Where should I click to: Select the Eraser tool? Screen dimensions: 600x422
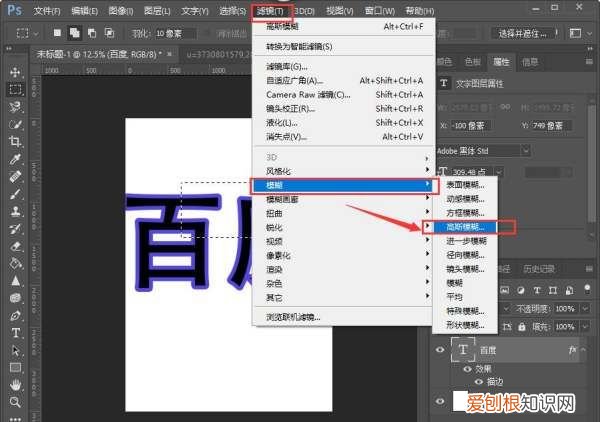click(x=15, y=246)
